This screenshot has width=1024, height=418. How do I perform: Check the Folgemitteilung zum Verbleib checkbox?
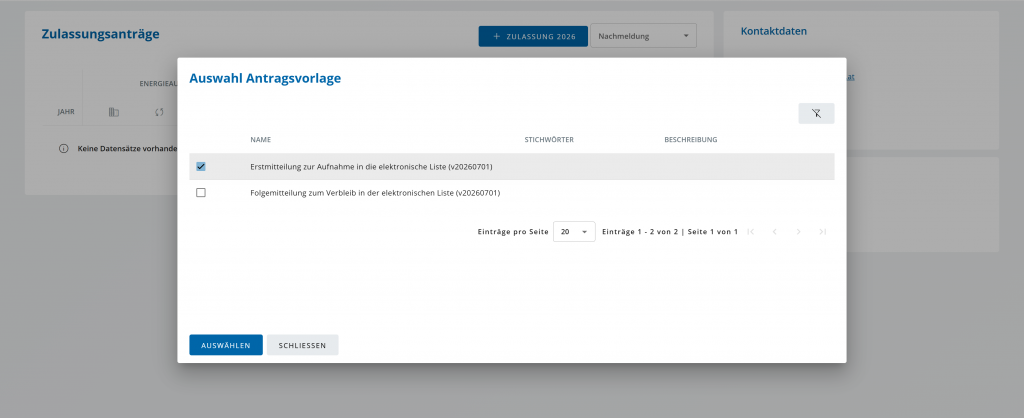[200, 193]
